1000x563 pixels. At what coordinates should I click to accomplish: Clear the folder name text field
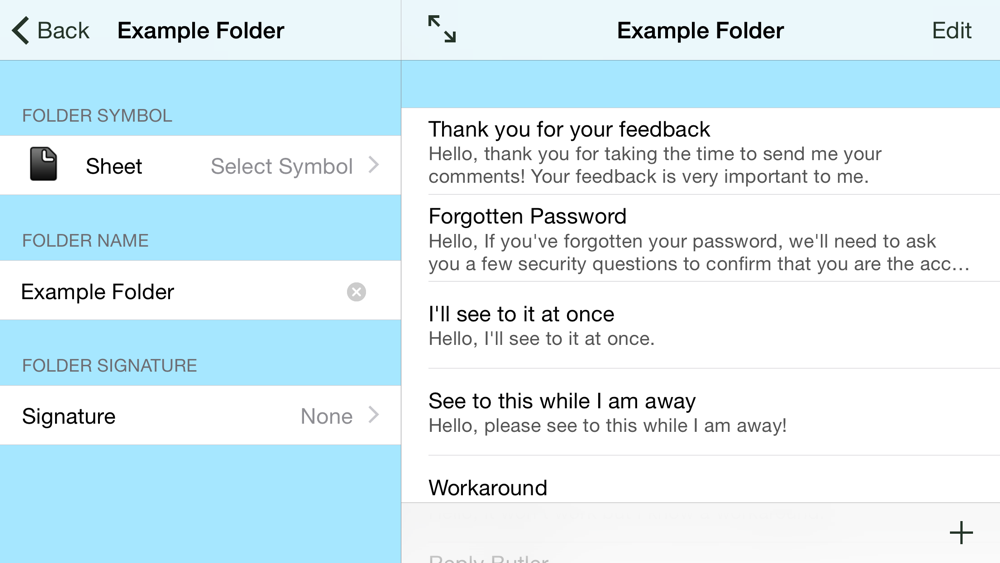tap(357, 292)
